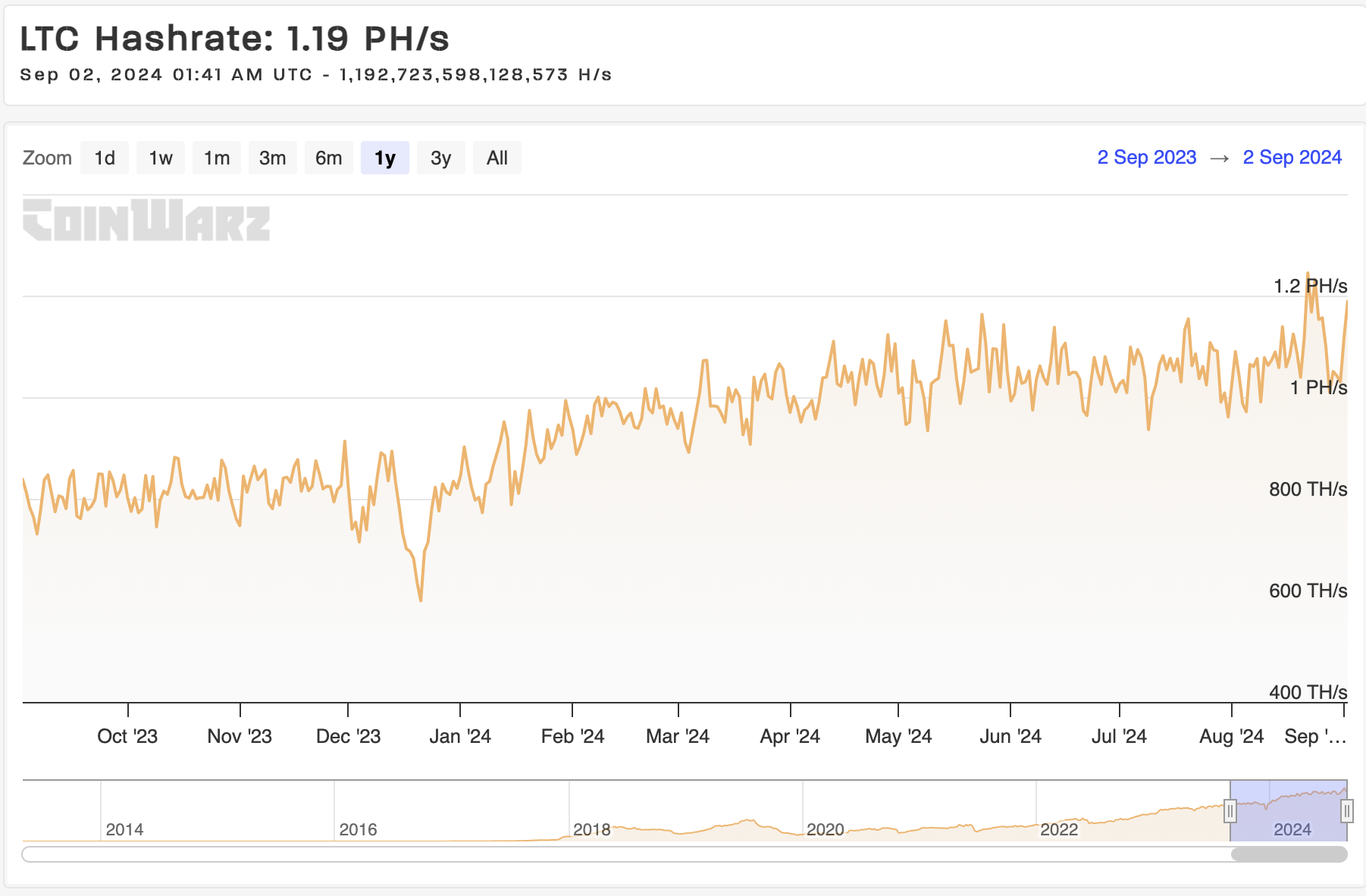Switch chart zoom to 3m
This screenshot has width=1366, height=896.
[273, 158]
